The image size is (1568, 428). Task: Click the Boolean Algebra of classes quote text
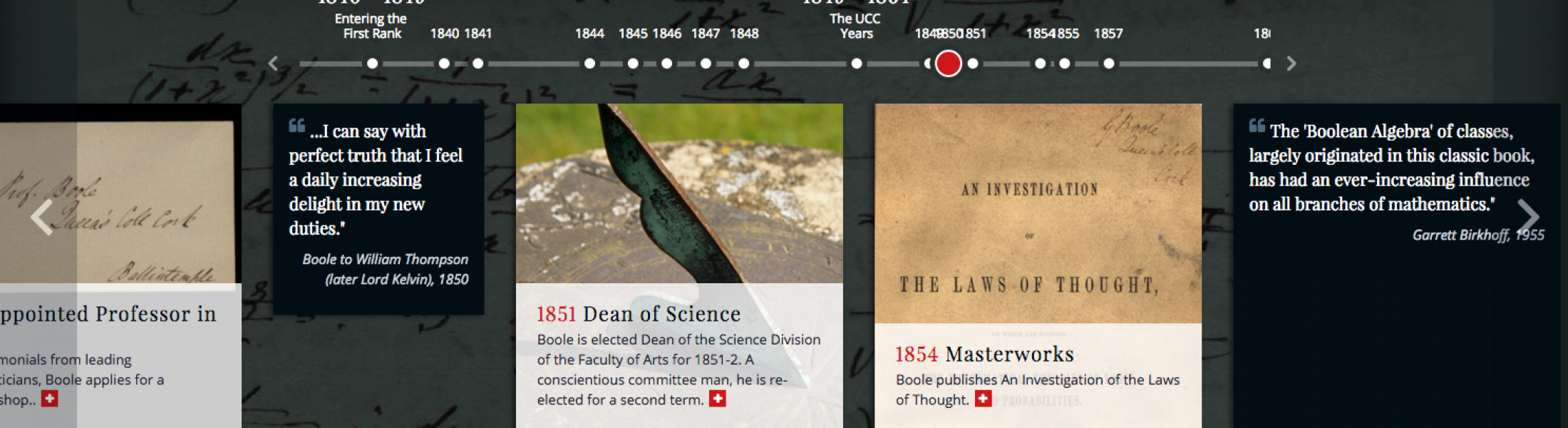tap(1391, 168)
